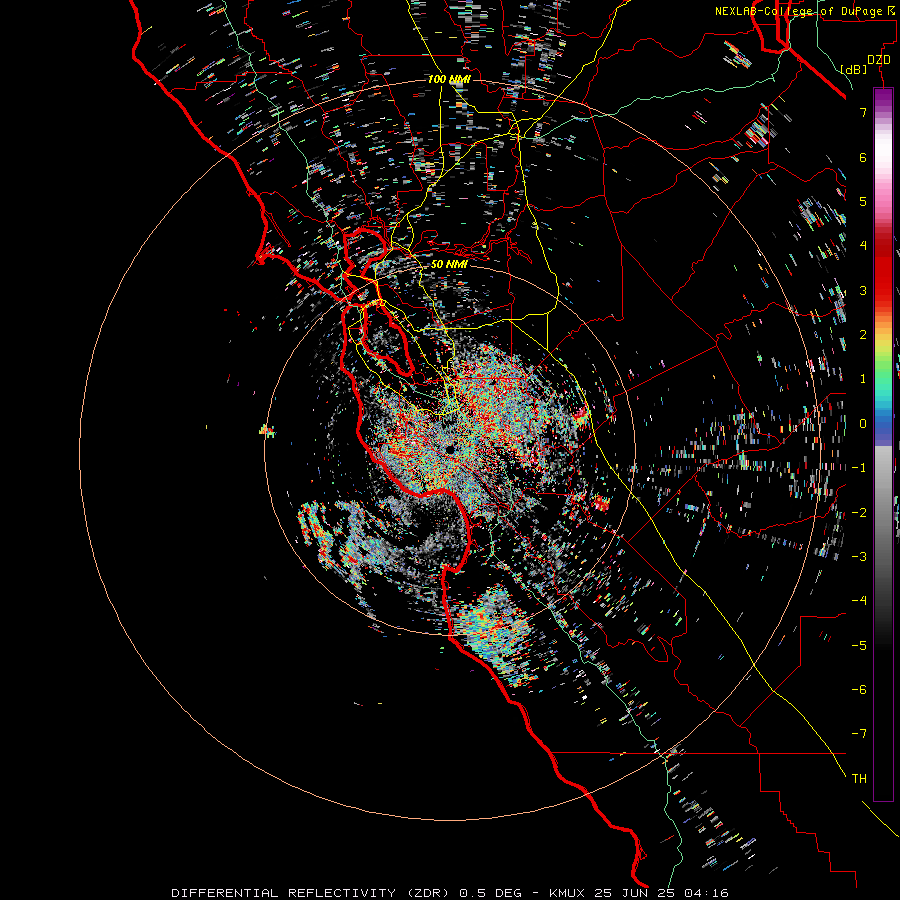Image resolution: width=900 pixels, height=900 pixels.
Task: Click the "-5" value on the dB scale
Action: point(859,646)
